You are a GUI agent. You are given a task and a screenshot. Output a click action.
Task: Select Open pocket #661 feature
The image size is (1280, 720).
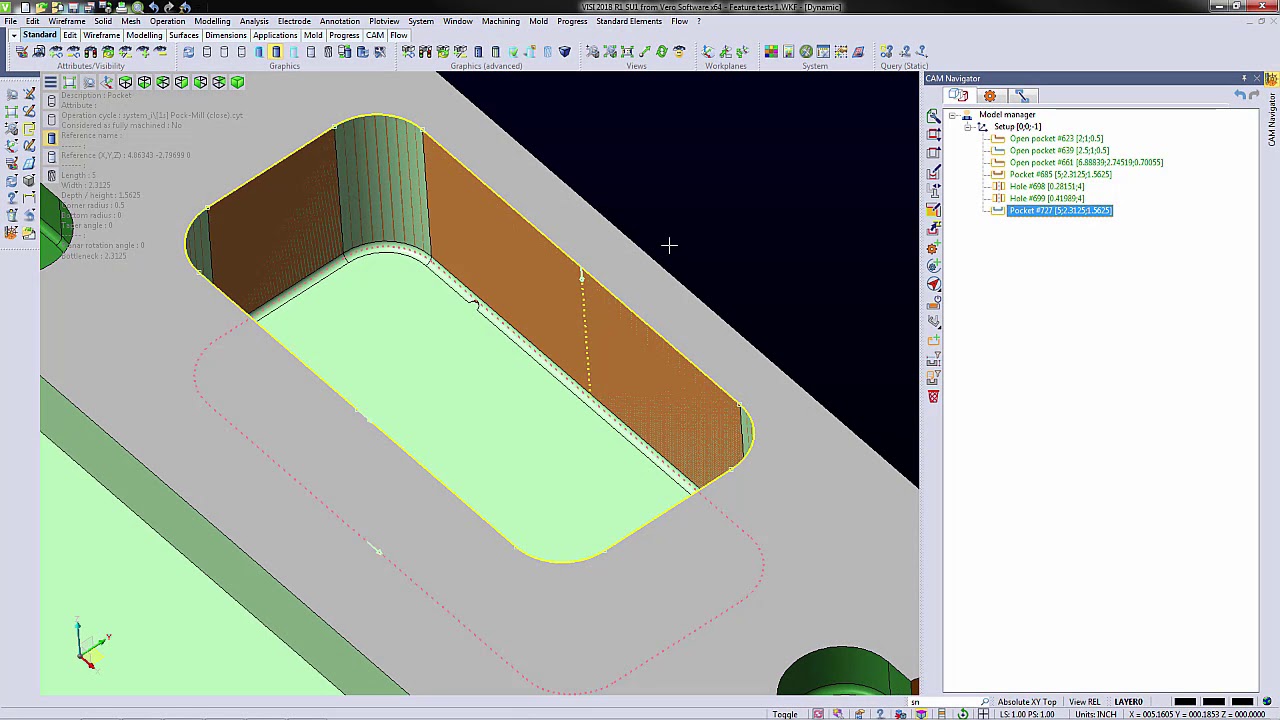pos(1086,163)
